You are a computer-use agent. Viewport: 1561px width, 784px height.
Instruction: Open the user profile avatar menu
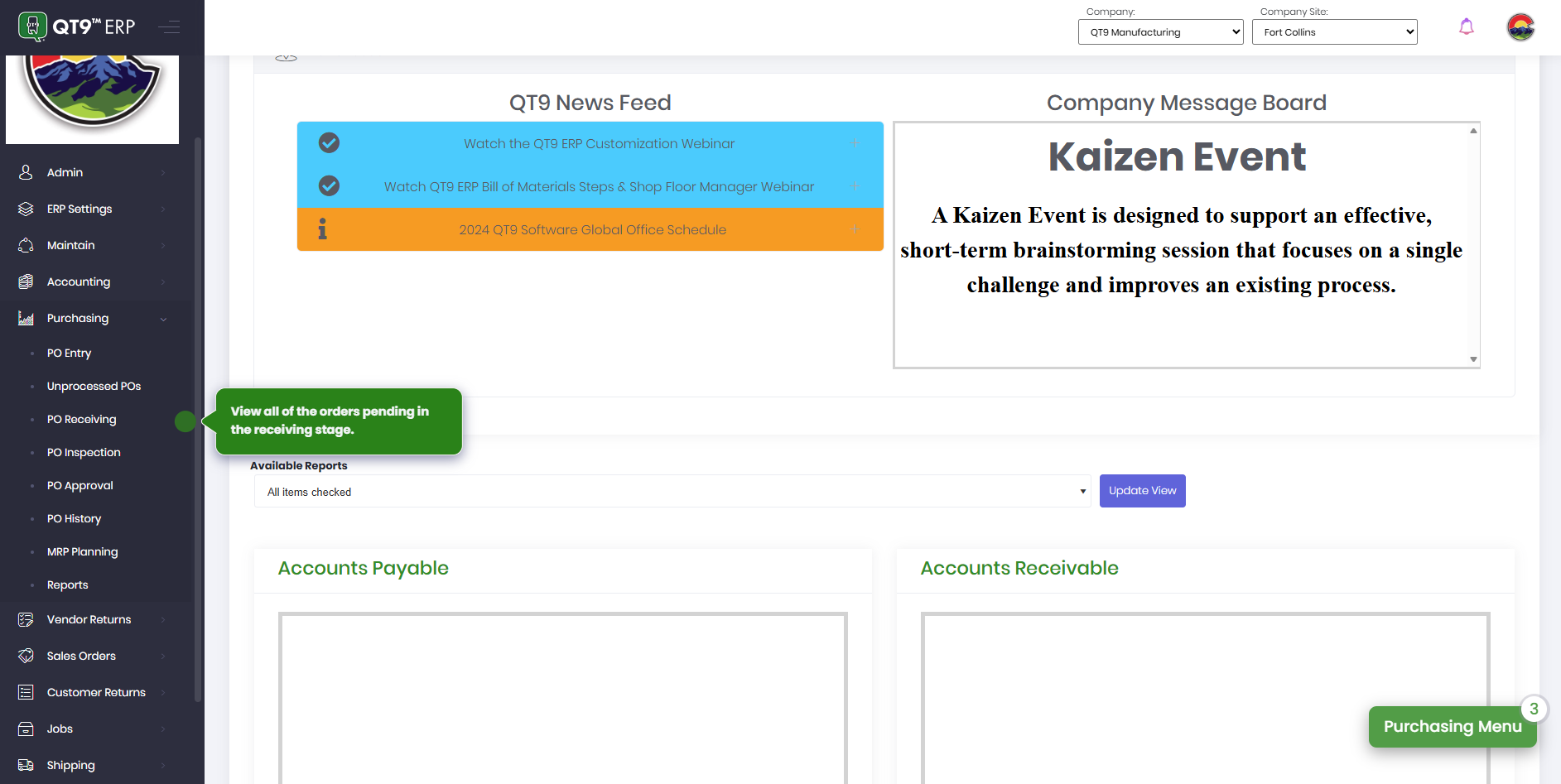[1520, 27]
